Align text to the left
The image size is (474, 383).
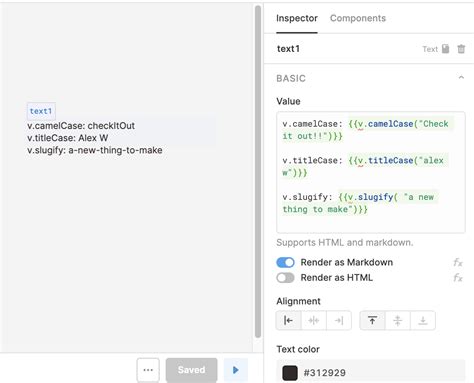[x=288, y=320]
